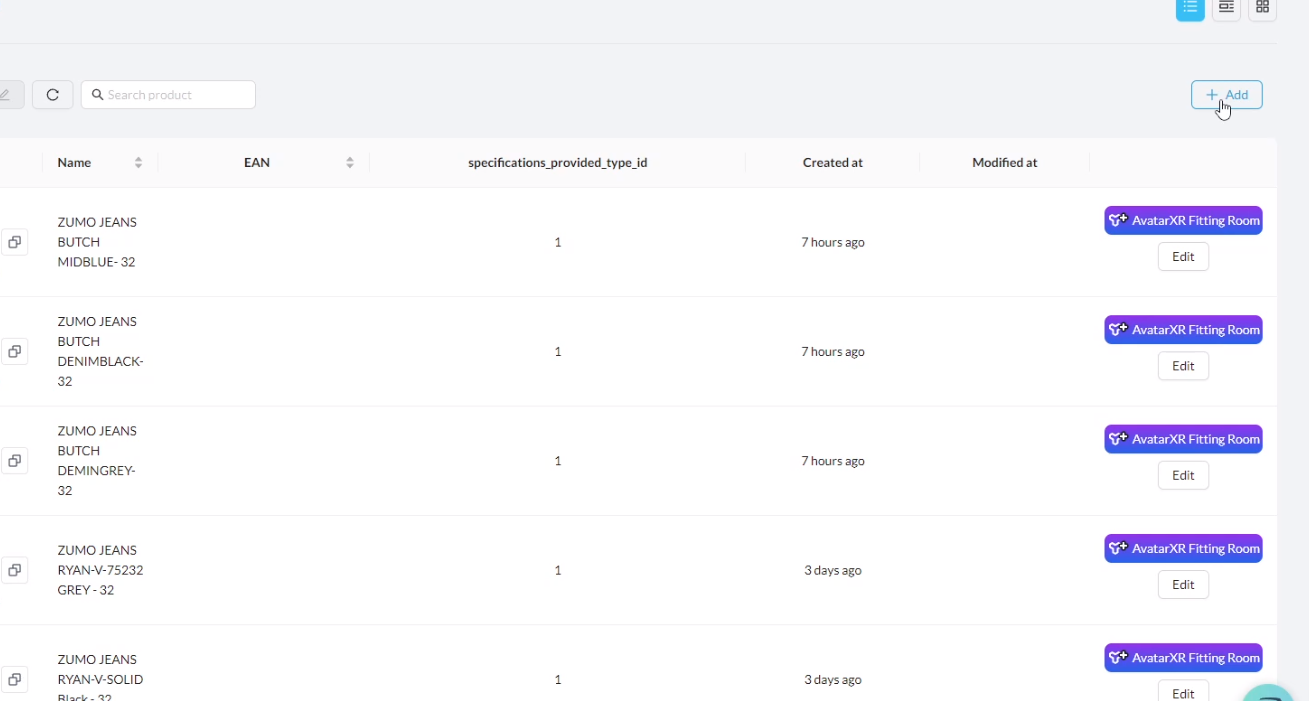
Task: Duplicate the BUTCH DEMINGREY- 32 product
Action: coord(14,461)
